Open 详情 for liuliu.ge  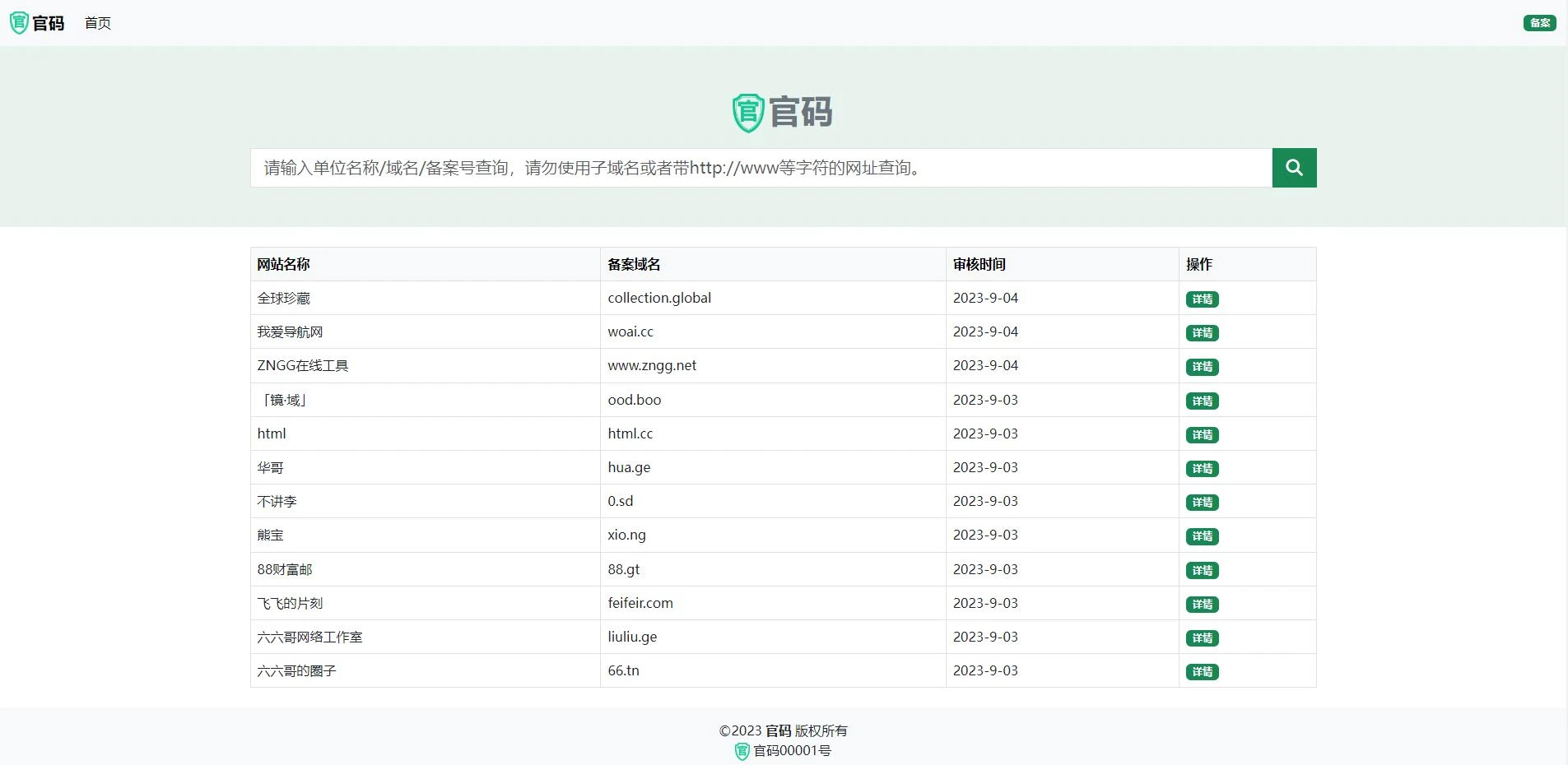tap(1202, 638)
